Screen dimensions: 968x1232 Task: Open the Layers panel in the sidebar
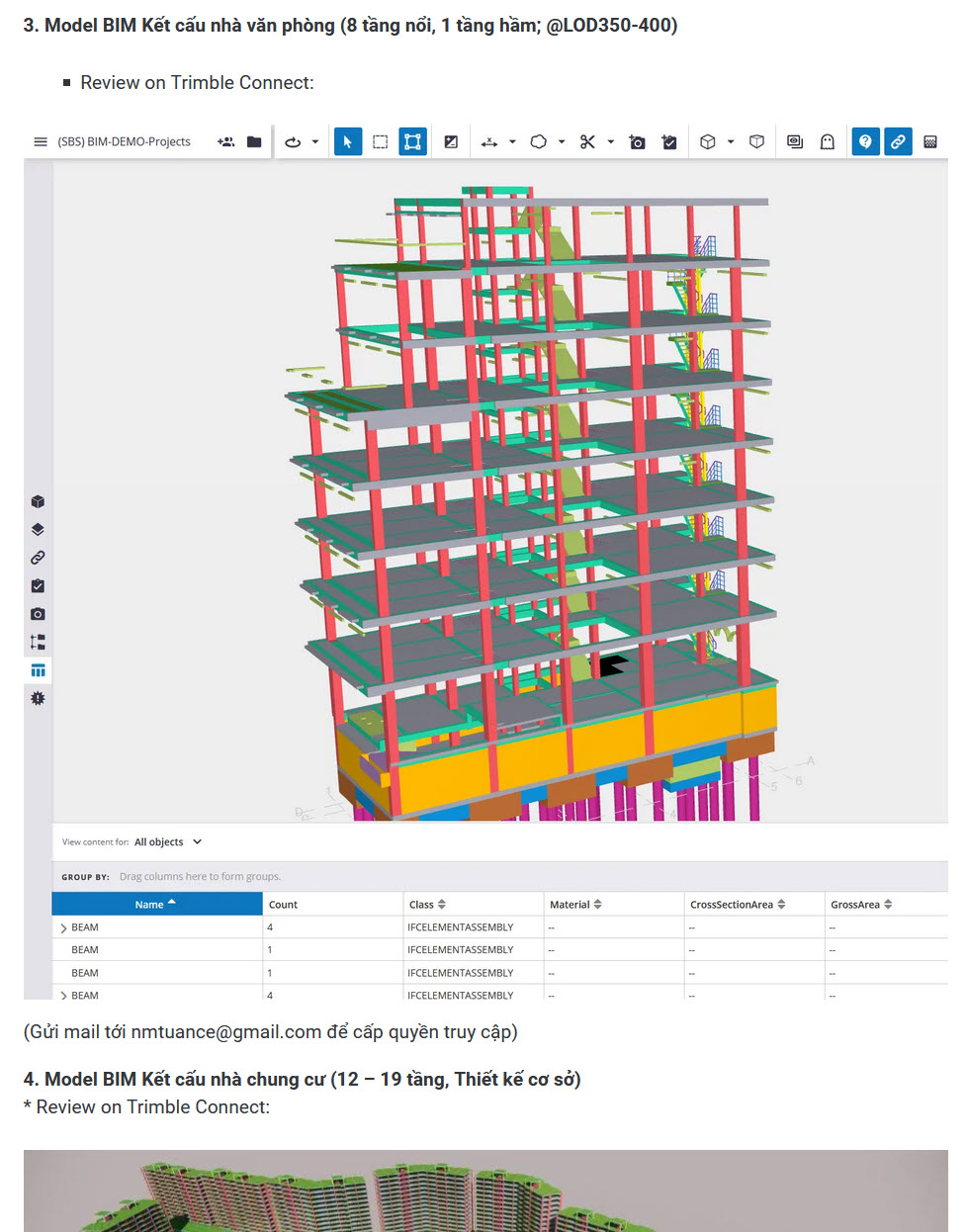[38, 529]
